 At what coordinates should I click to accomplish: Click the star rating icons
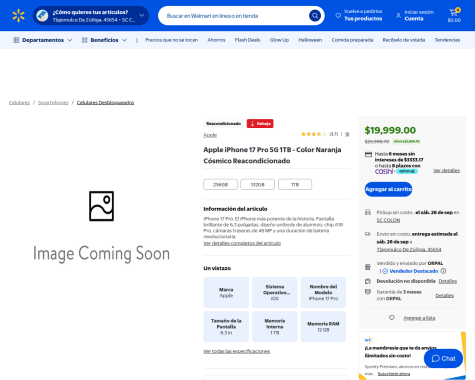click(x=314, y=134)
